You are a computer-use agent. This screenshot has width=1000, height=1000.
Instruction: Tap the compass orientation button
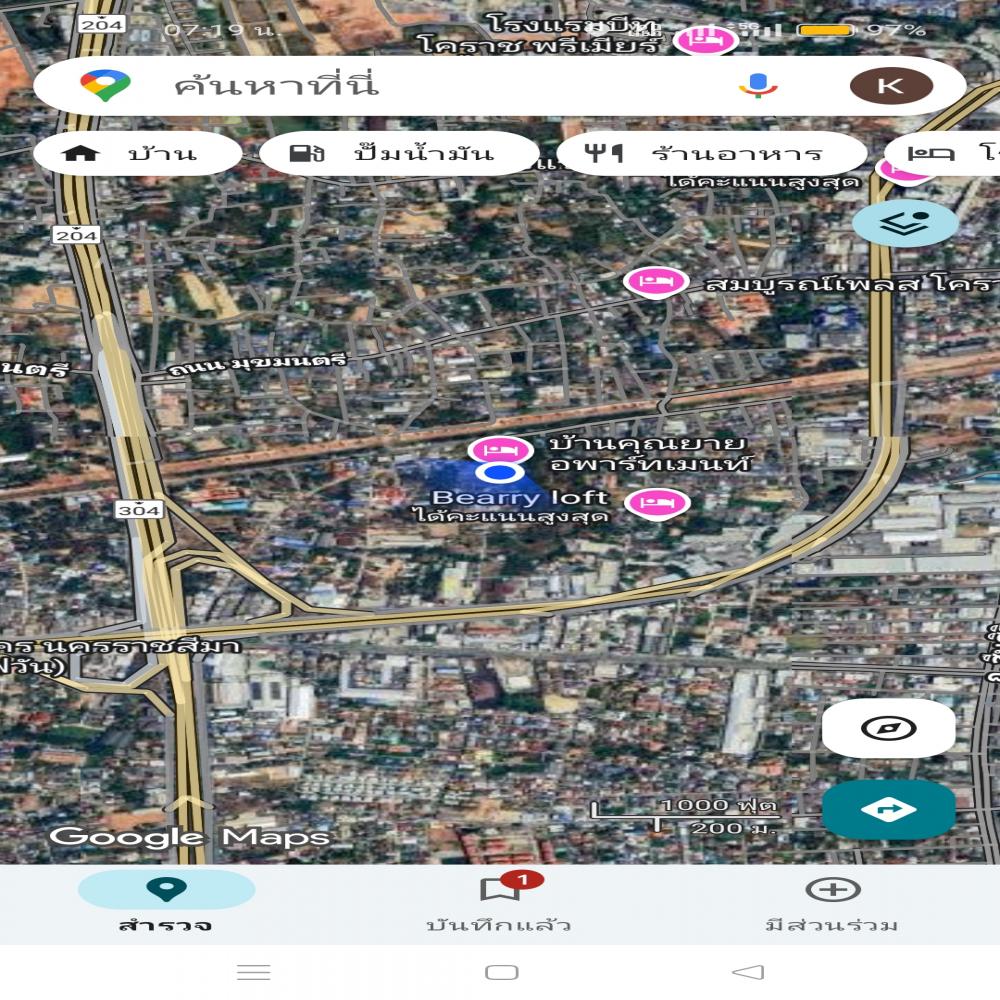click(888, 728)
